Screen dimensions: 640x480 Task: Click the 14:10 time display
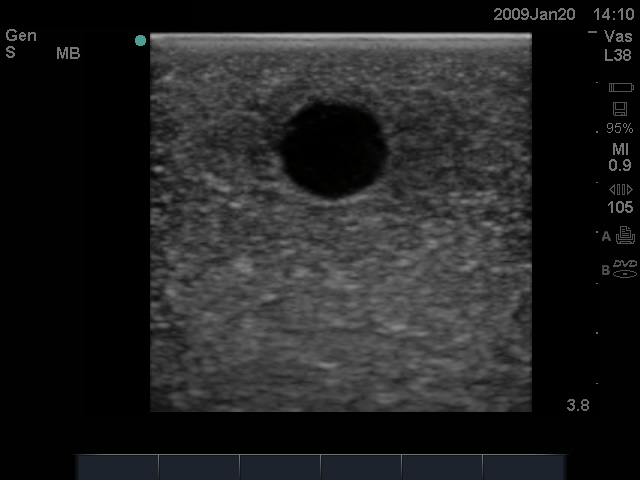(x=613, y=15)
